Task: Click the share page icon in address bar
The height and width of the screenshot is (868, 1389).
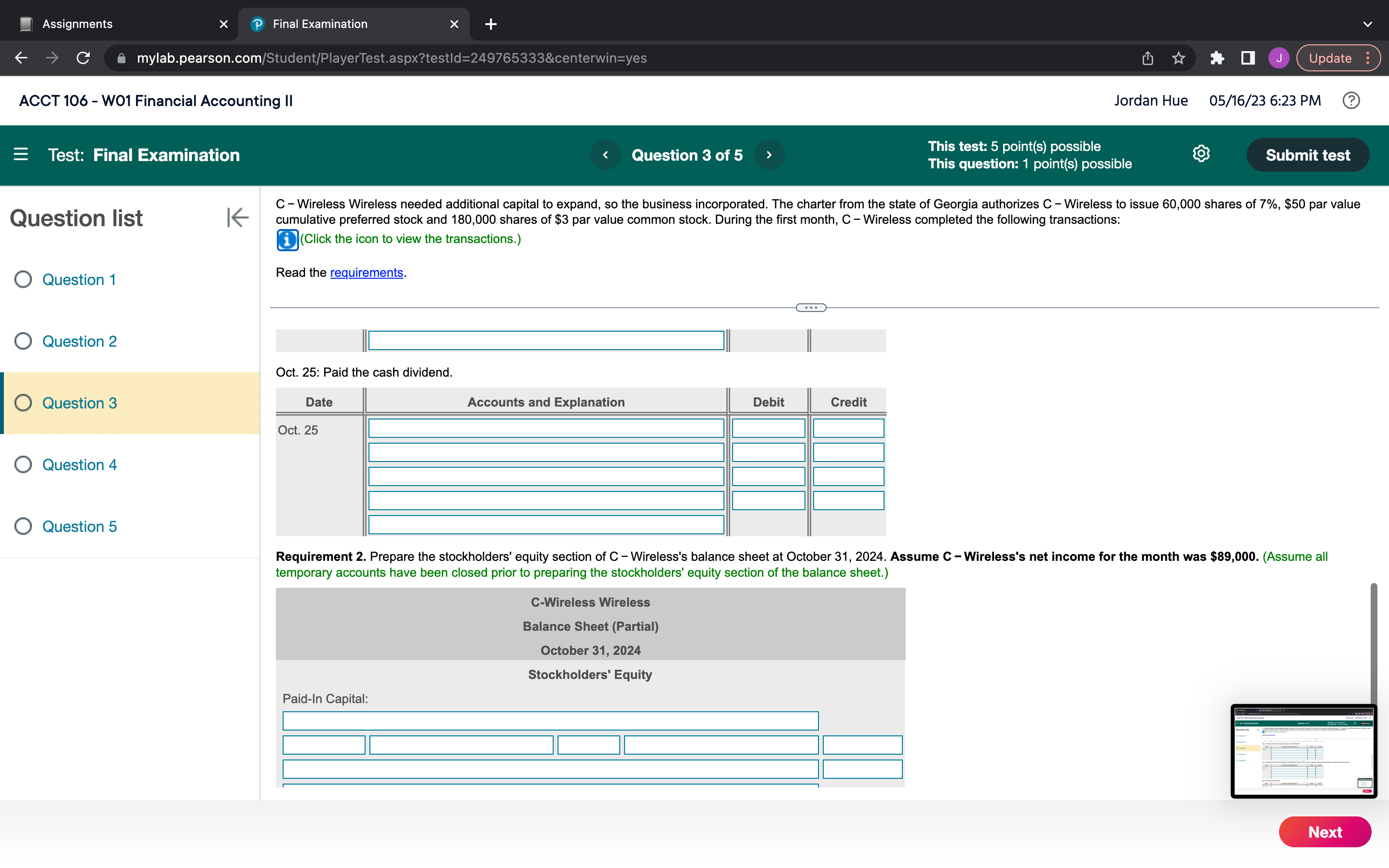Action: (1147, 58)
